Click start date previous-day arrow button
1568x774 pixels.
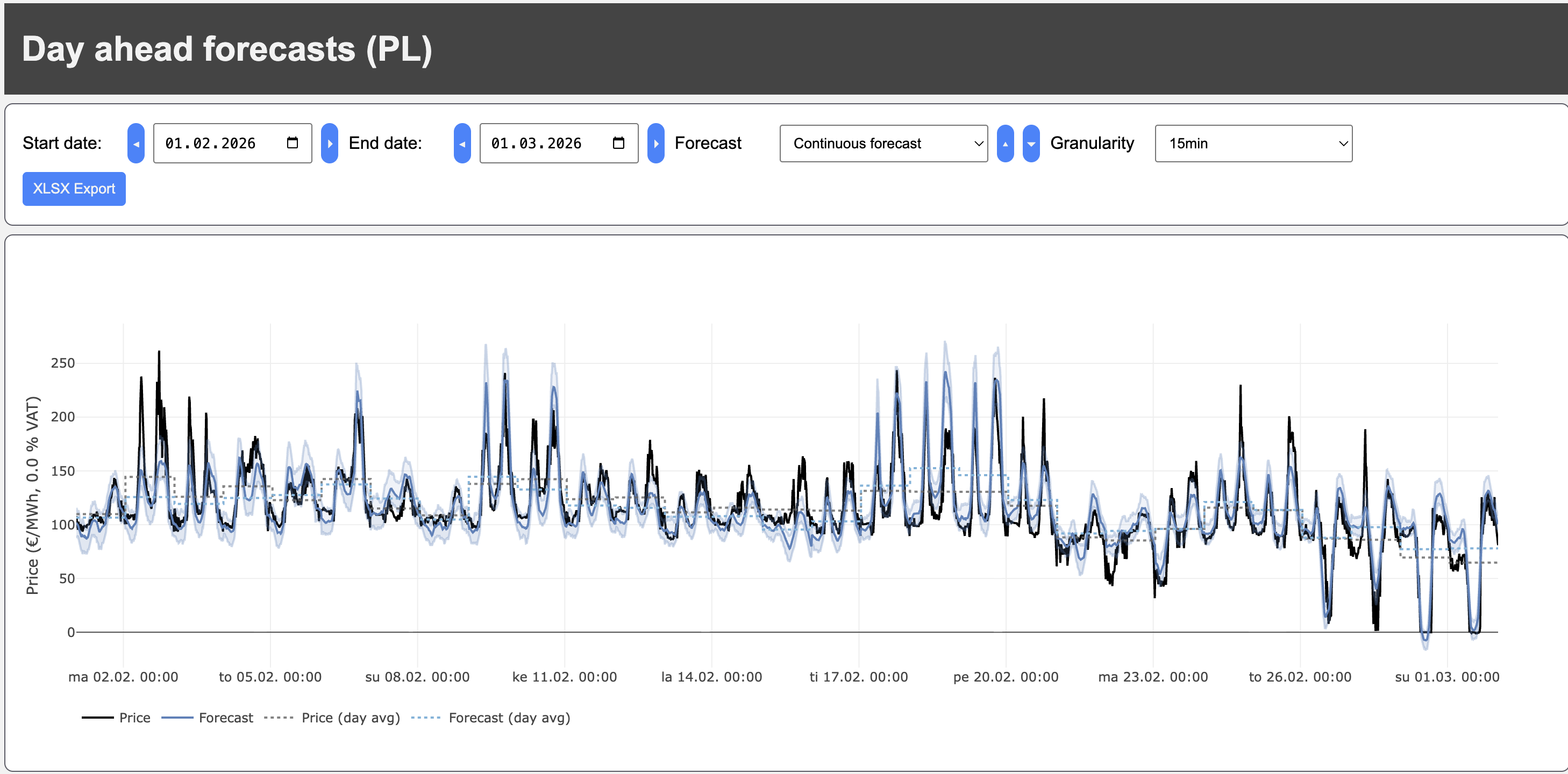point(136,144)
